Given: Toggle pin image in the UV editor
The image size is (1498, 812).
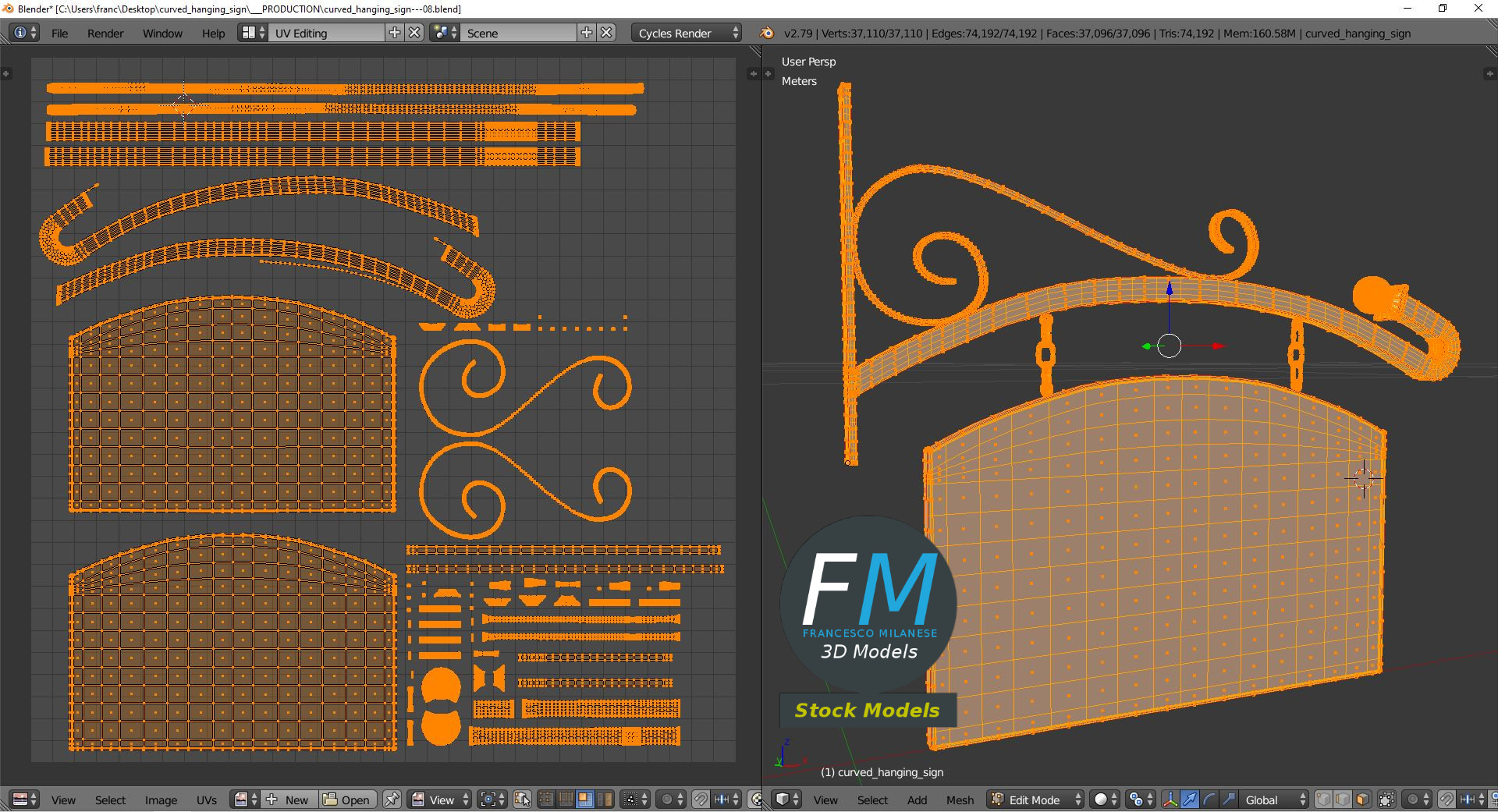Looking at the screenshot, I should (x=392, y=800).
